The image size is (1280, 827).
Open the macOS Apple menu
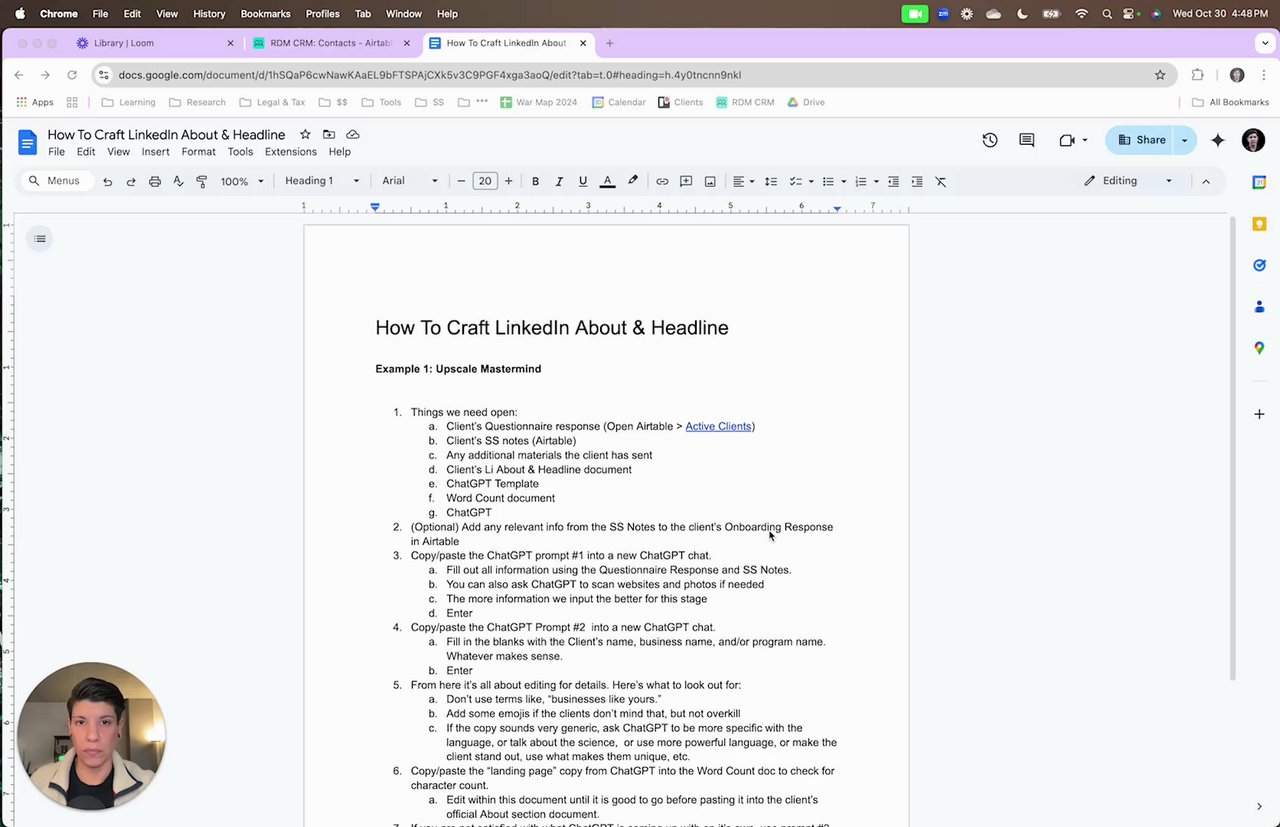click(20, 14)
